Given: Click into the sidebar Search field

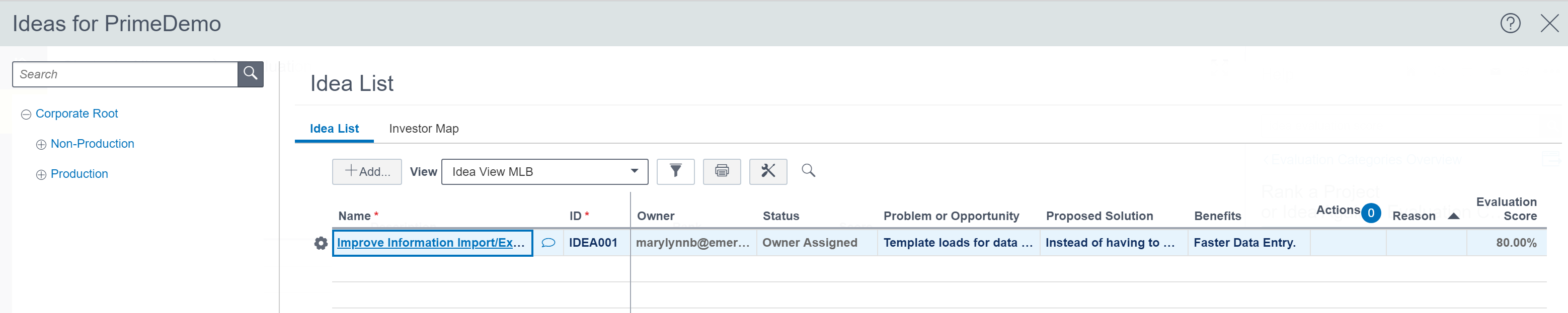Looking at the screenshot, I should 125,74.
